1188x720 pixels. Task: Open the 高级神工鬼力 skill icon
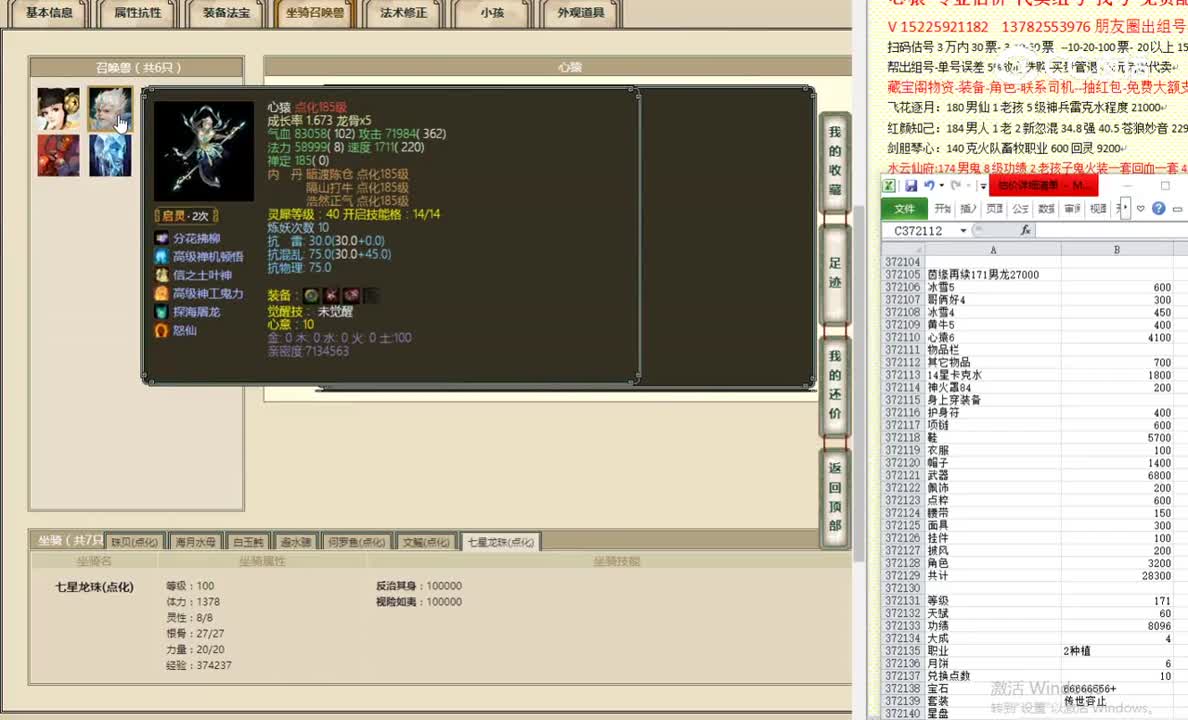pyautogui.click(x=161, y=294)
